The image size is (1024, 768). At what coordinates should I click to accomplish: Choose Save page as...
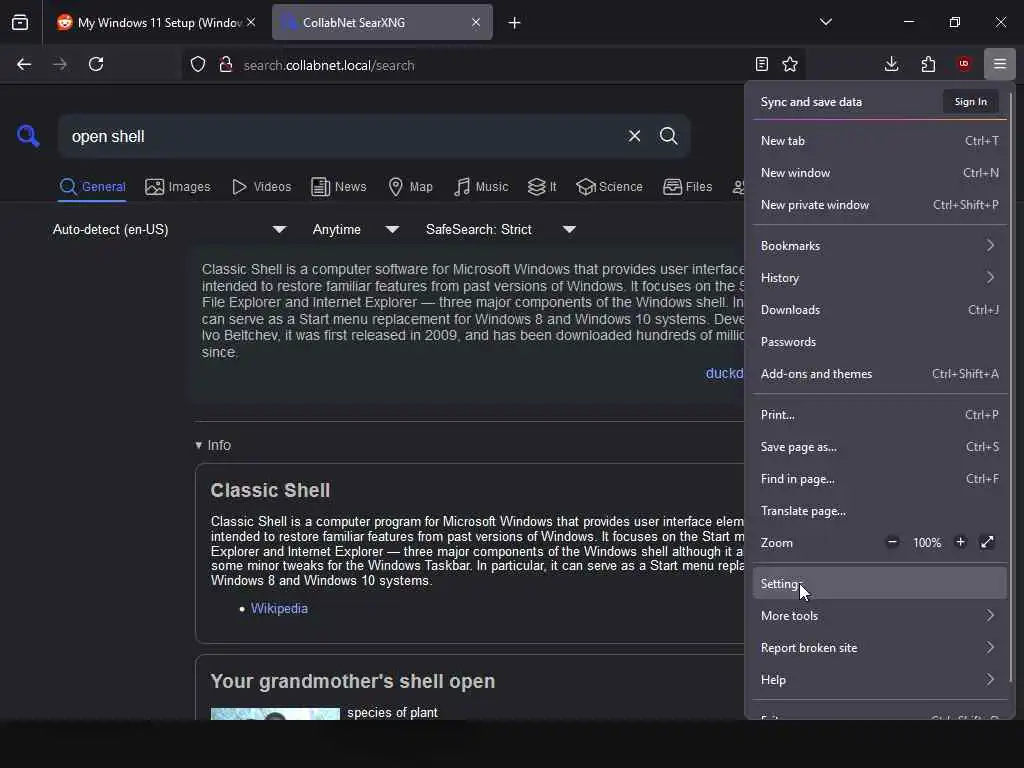[880, 447]
